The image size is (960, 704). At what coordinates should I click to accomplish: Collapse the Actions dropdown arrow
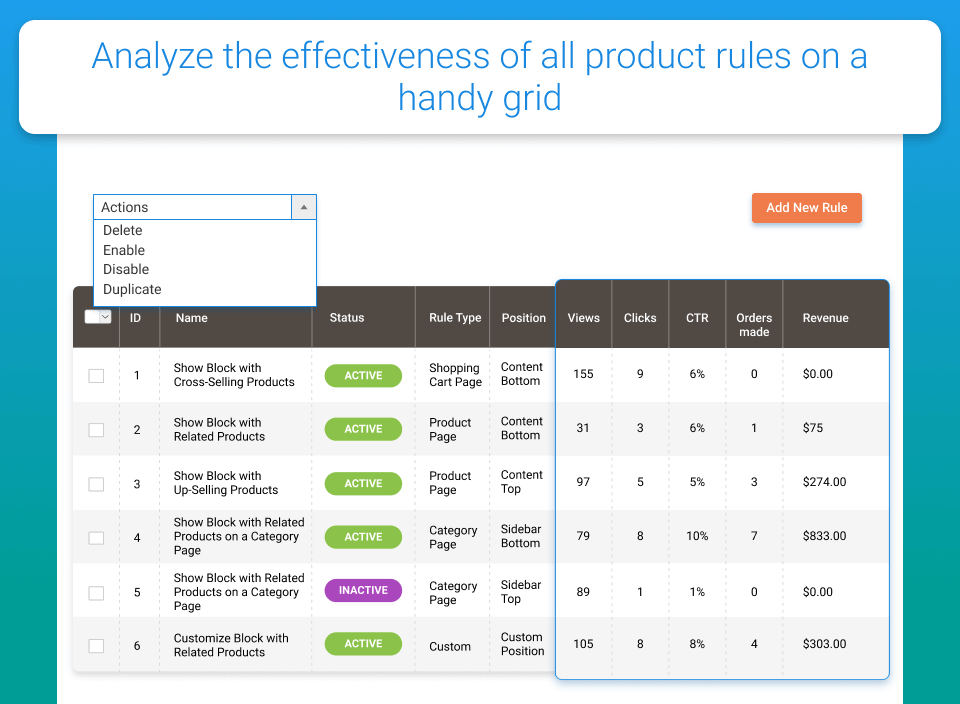coord(304,207)
